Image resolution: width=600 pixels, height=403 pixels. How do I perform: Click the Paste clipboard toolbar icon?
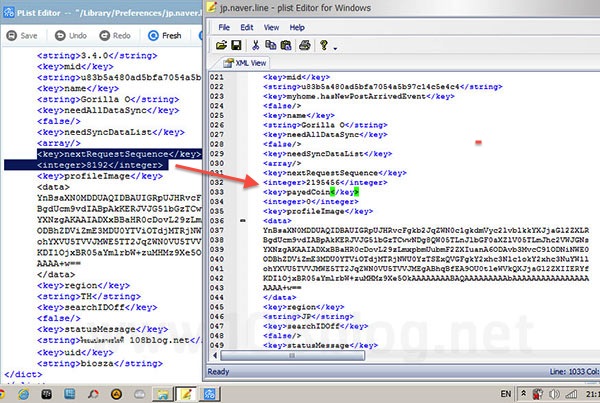286,45
